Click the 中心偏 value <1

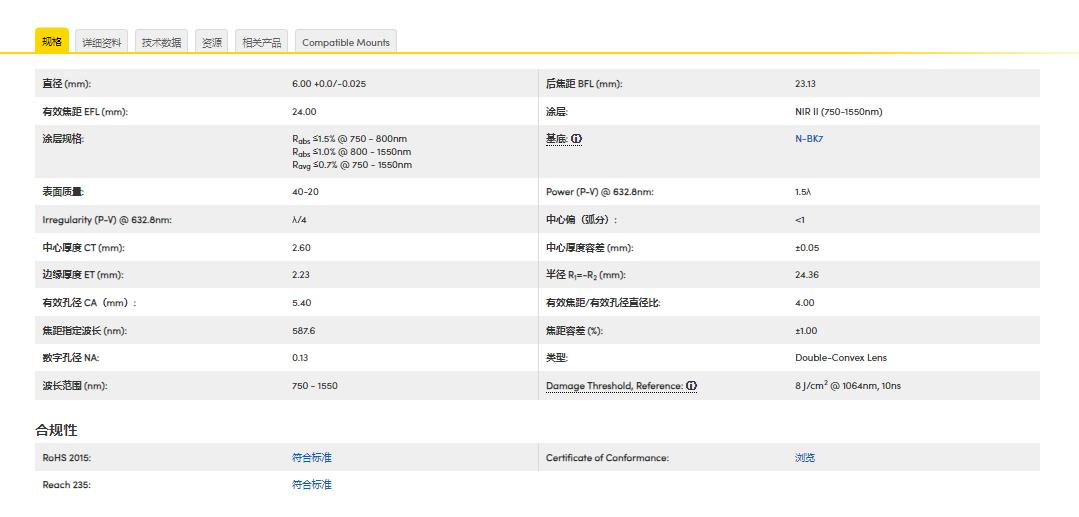tap(800, 220)
